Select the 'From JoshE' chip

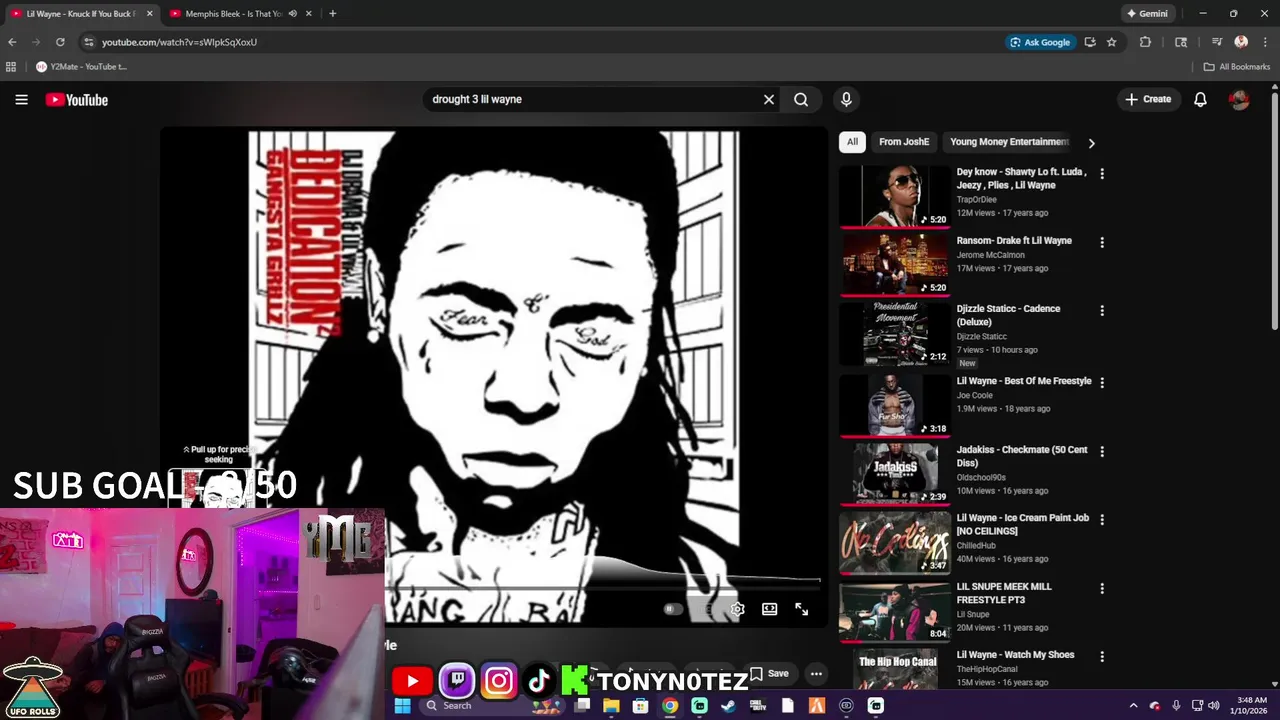pos(904,142)
